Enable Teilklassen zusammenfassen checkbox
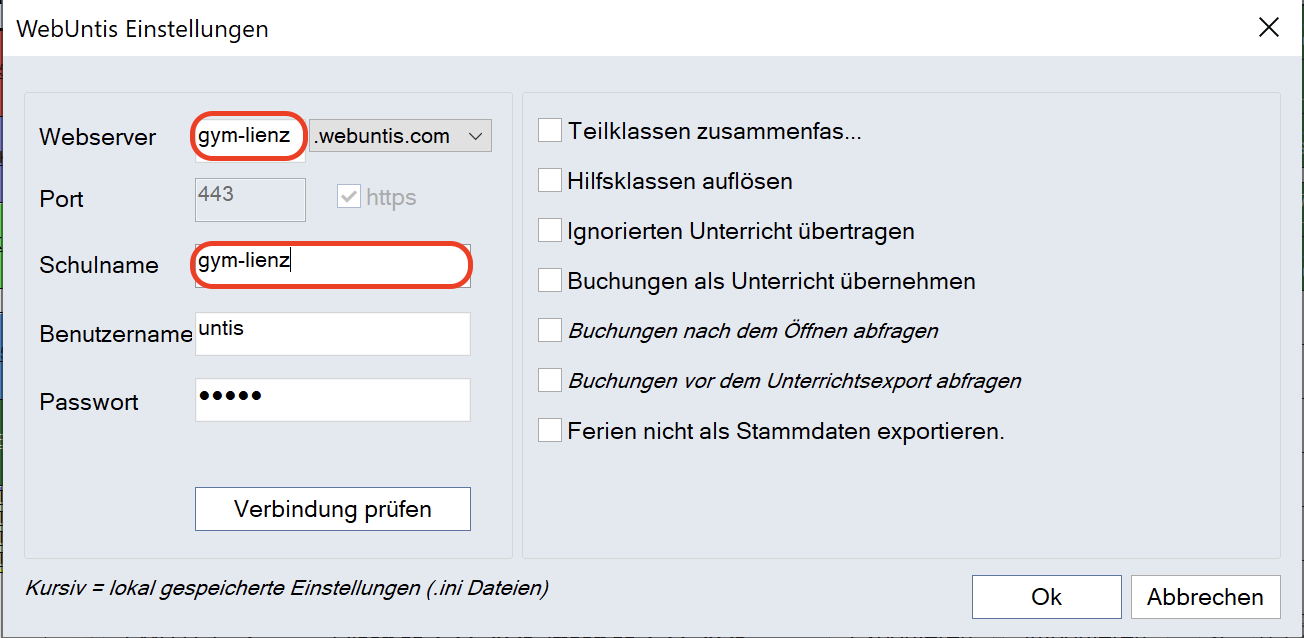 (550, 131)
